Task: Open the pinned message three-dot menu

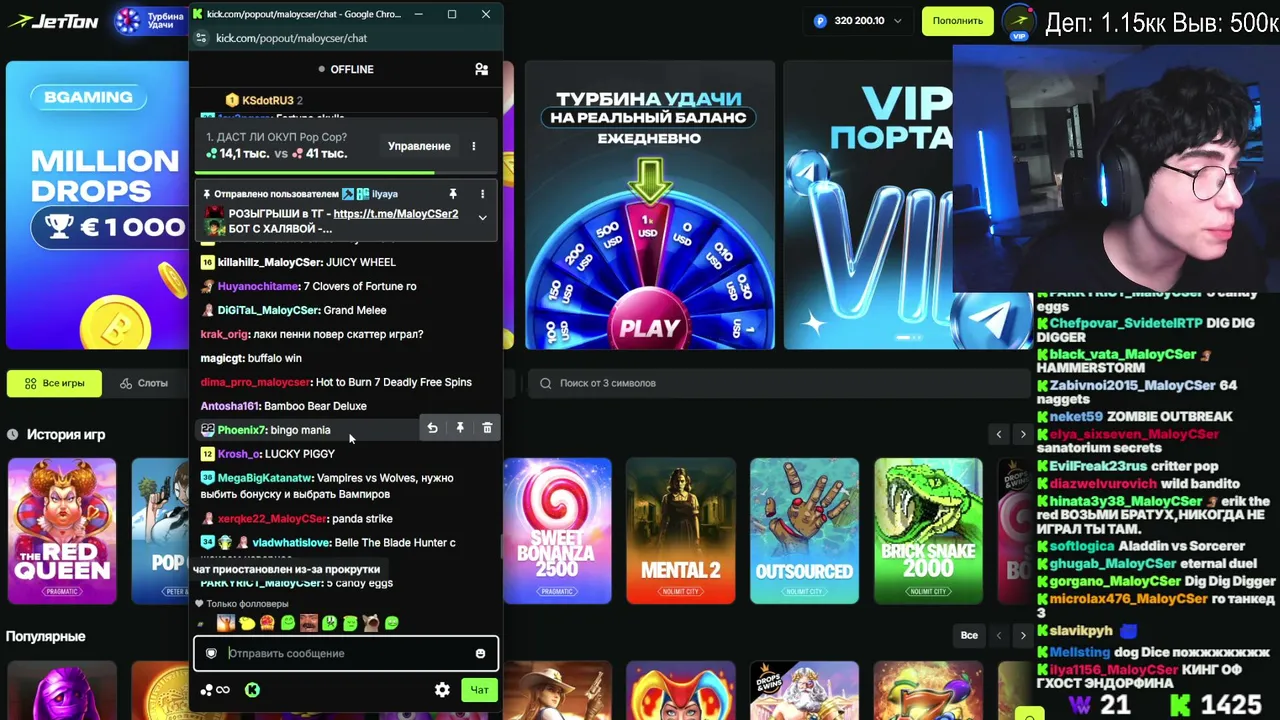Action: pos(482,194)
